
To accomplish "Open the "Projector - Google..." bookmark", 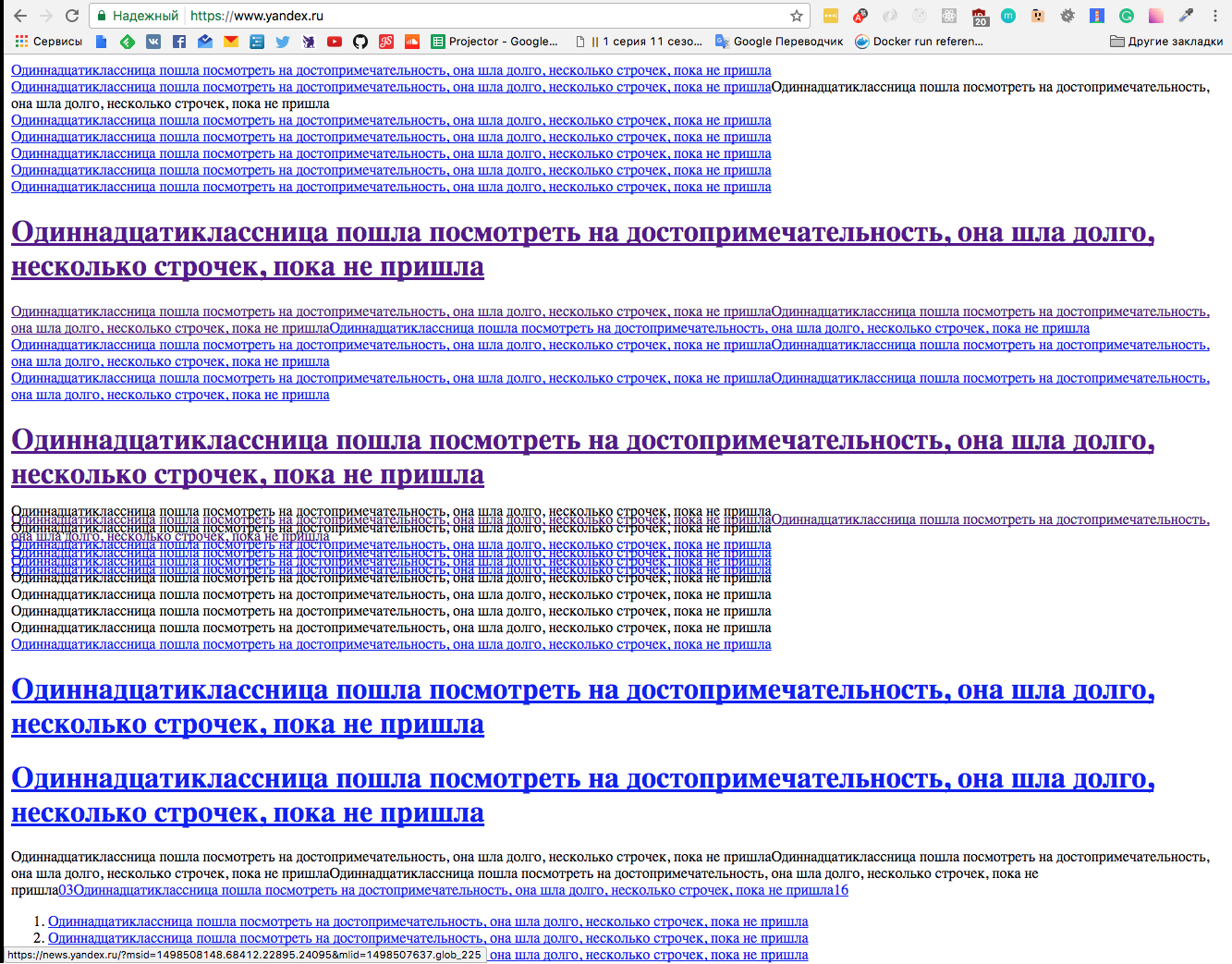I will coord(495,42).
